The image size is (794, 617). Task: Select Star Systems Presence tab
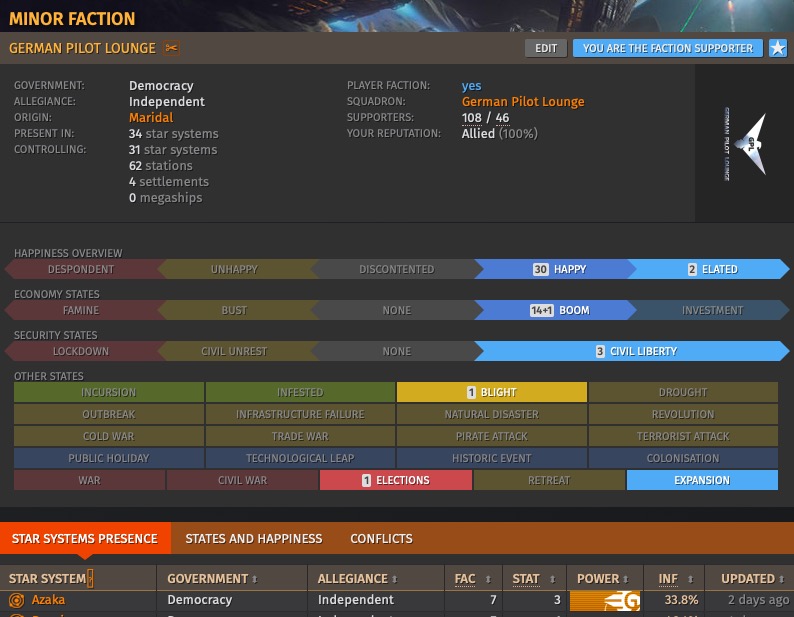84,538
